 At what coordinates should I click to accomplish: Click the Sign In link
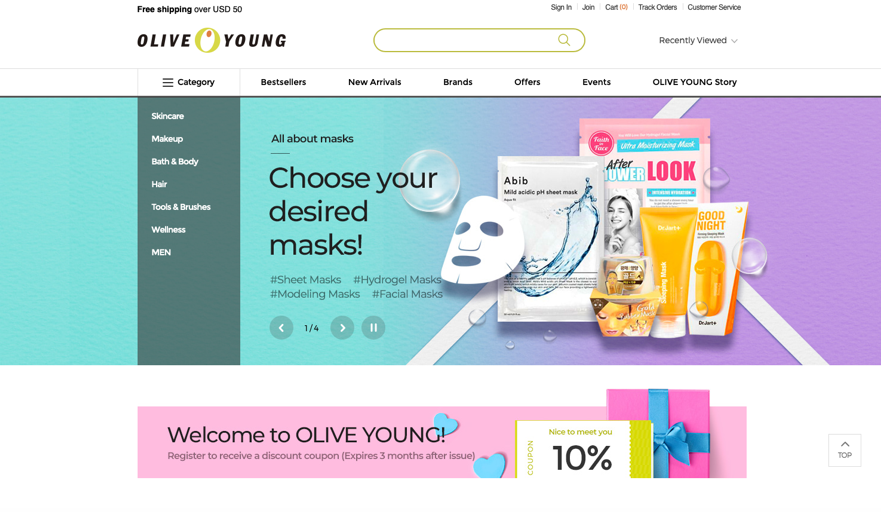(561, 7)
